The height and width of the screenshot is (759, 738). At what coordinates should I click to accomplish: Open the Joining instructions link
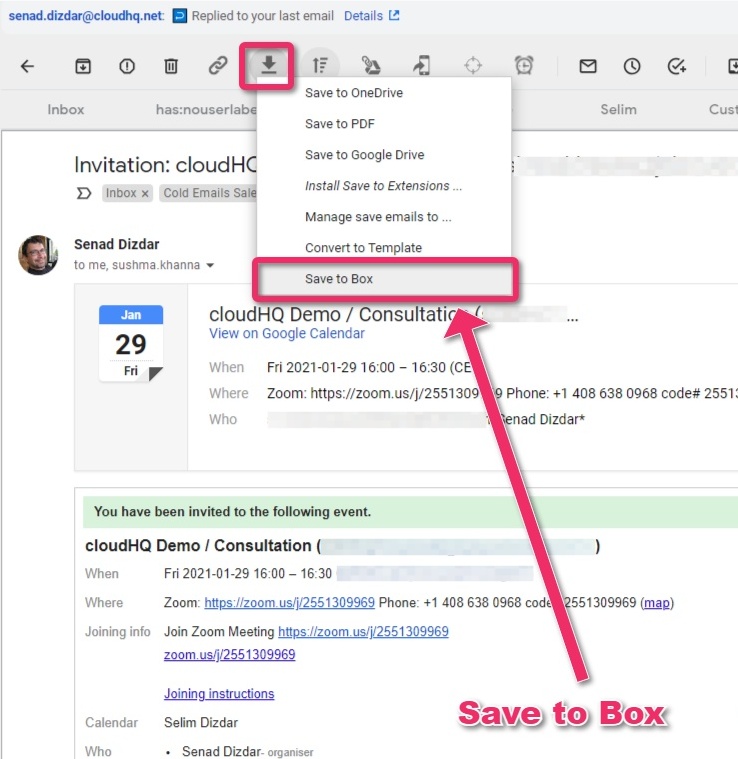219,693
